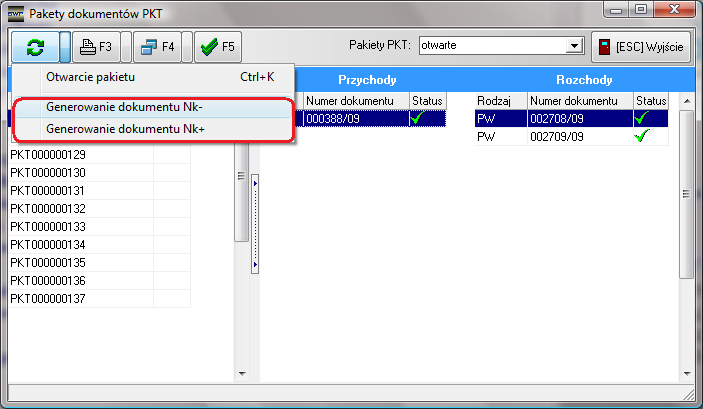
Task: Click the Rodzaj column header
Action: point(498,101)
